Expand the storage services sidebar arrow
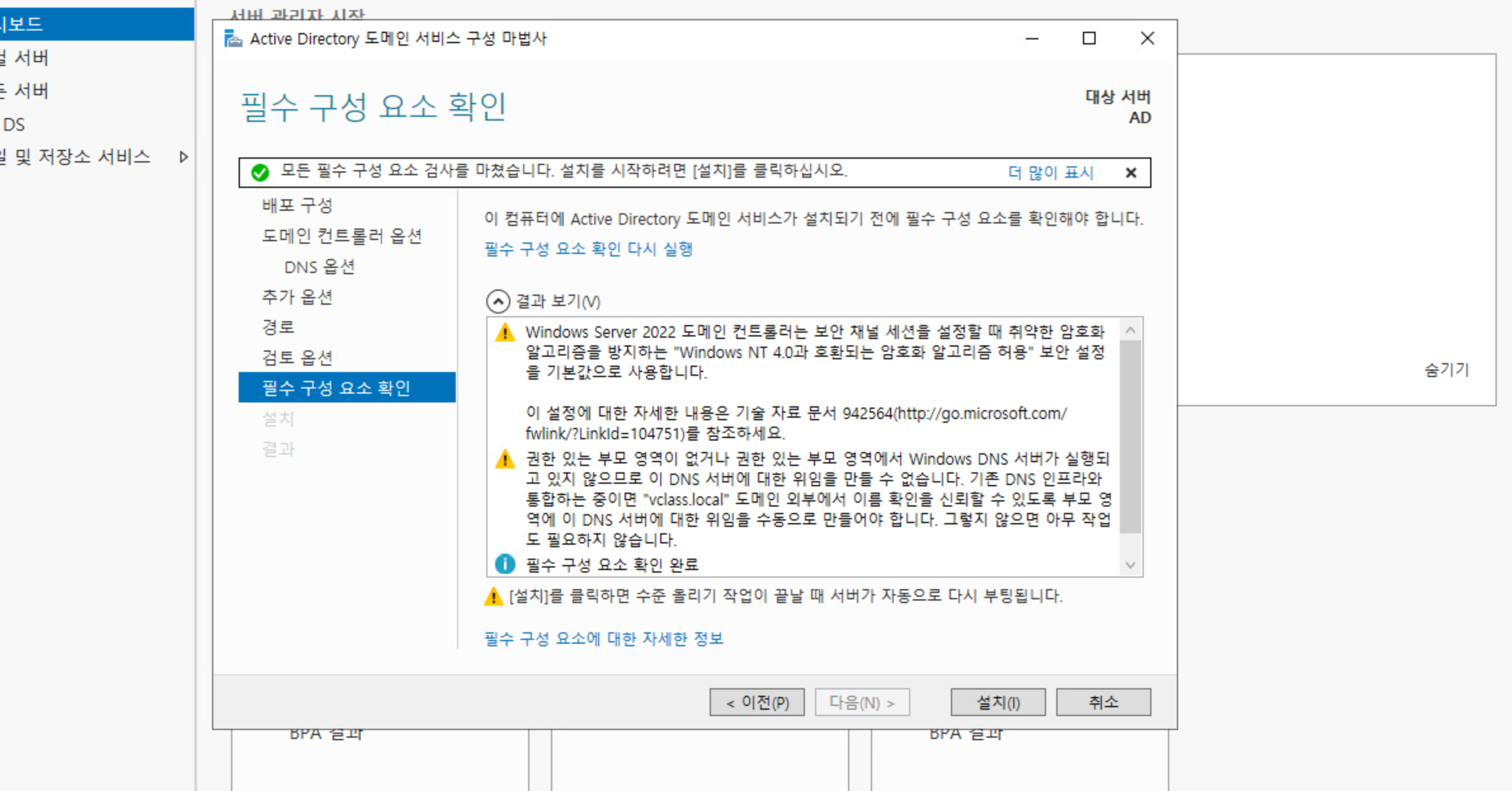The height and width of the screenshot is (791, 1512). tap(183, 157)
